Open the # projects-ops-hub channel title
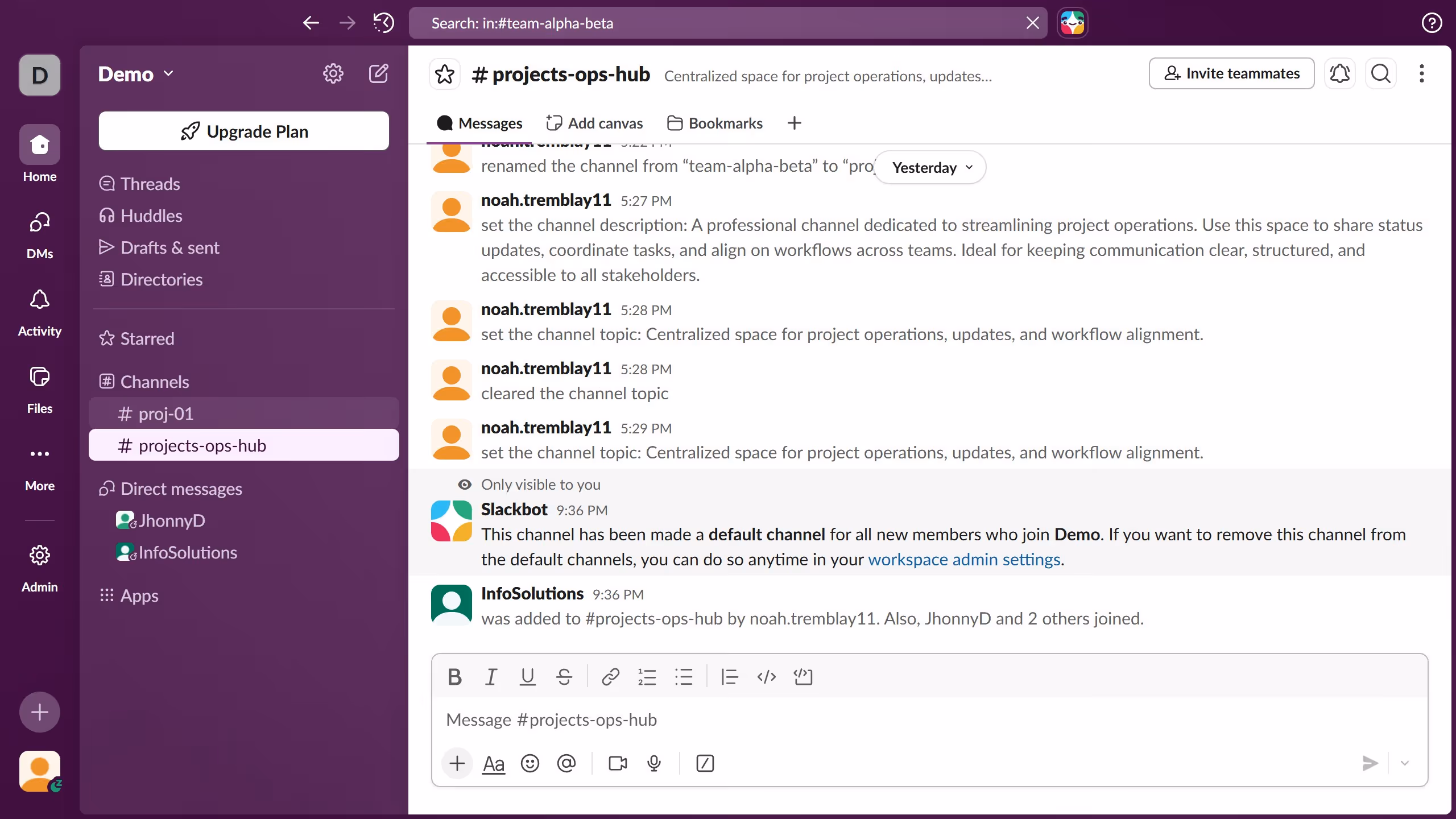 pos(561,74)
